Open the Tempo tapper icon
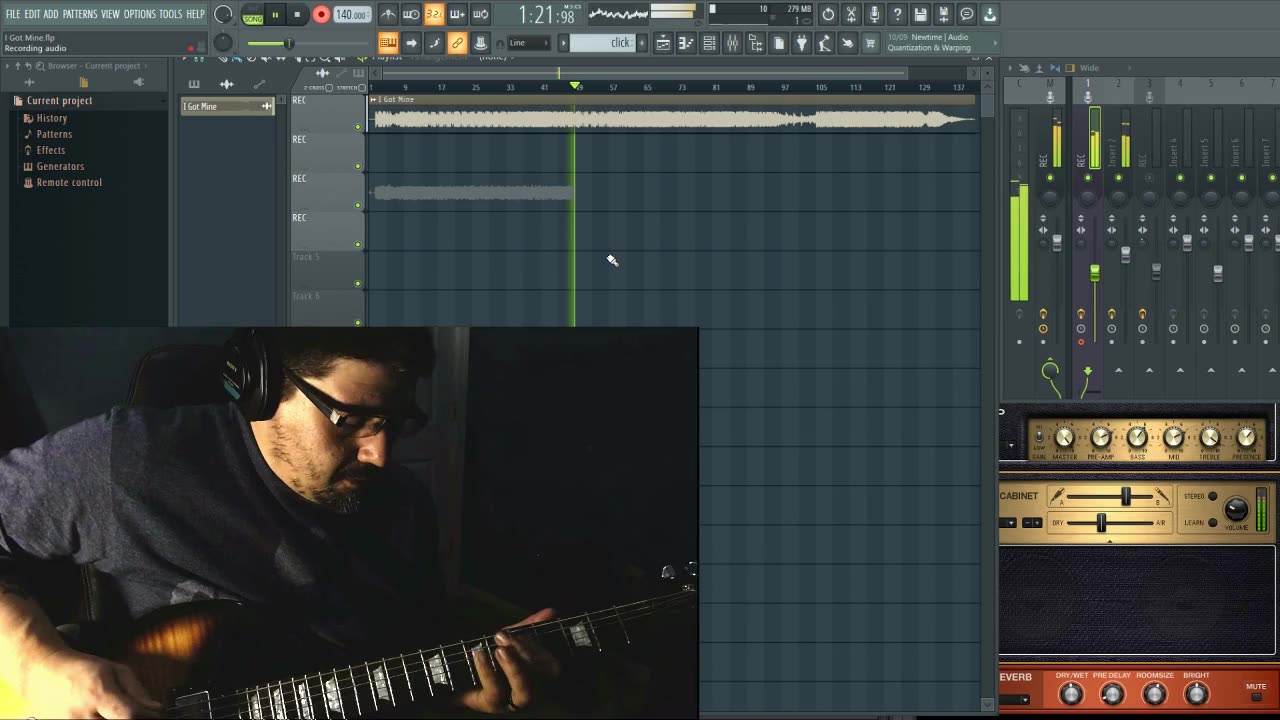This screenshot has width=1280, height=720. 824,43
